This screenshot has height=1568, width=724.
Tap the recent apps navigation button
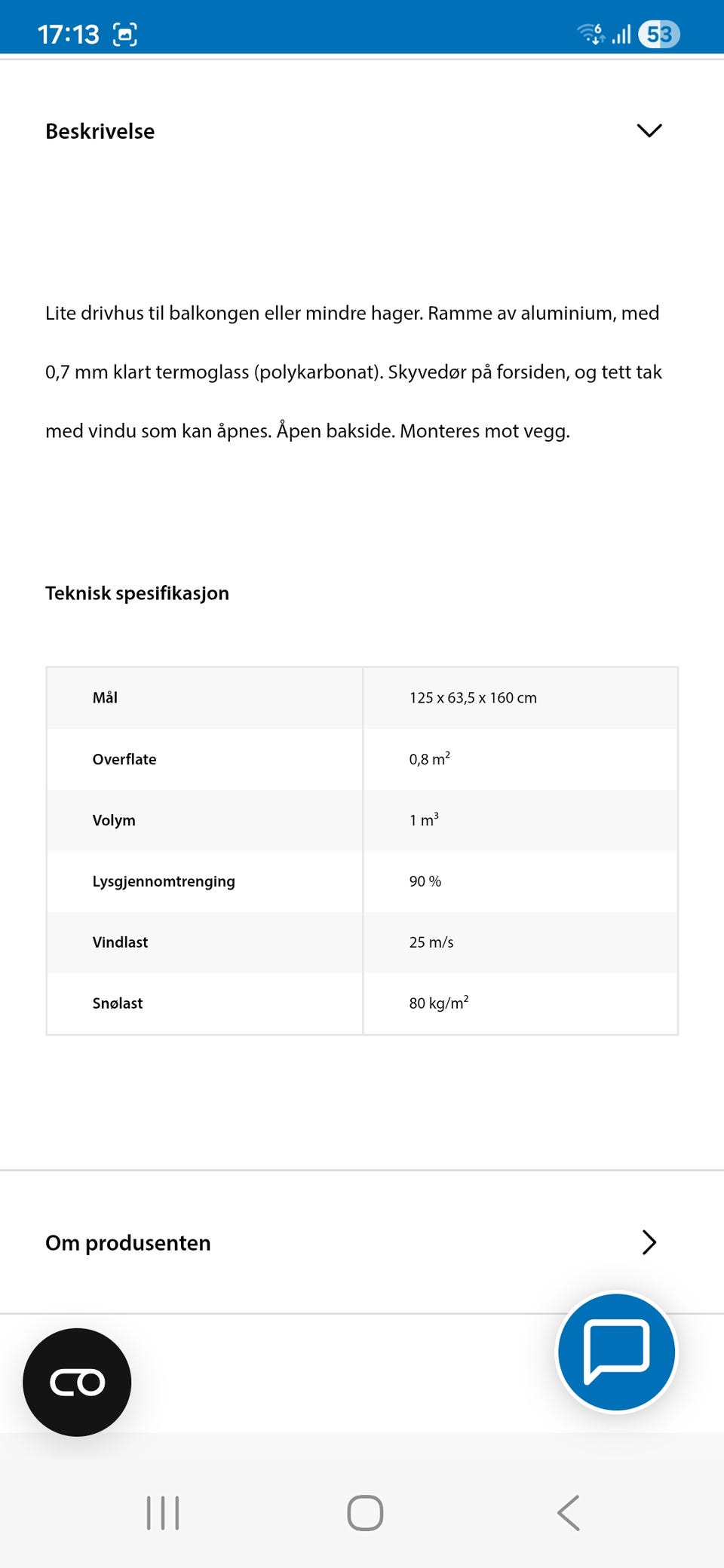click(x=163, y=1511)
